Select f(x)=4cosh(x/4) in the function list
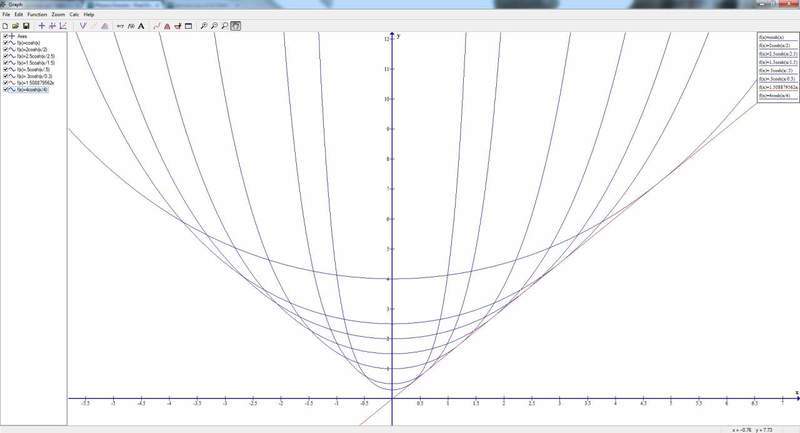The width and height of the screenshot is (800, 433). 34,89
